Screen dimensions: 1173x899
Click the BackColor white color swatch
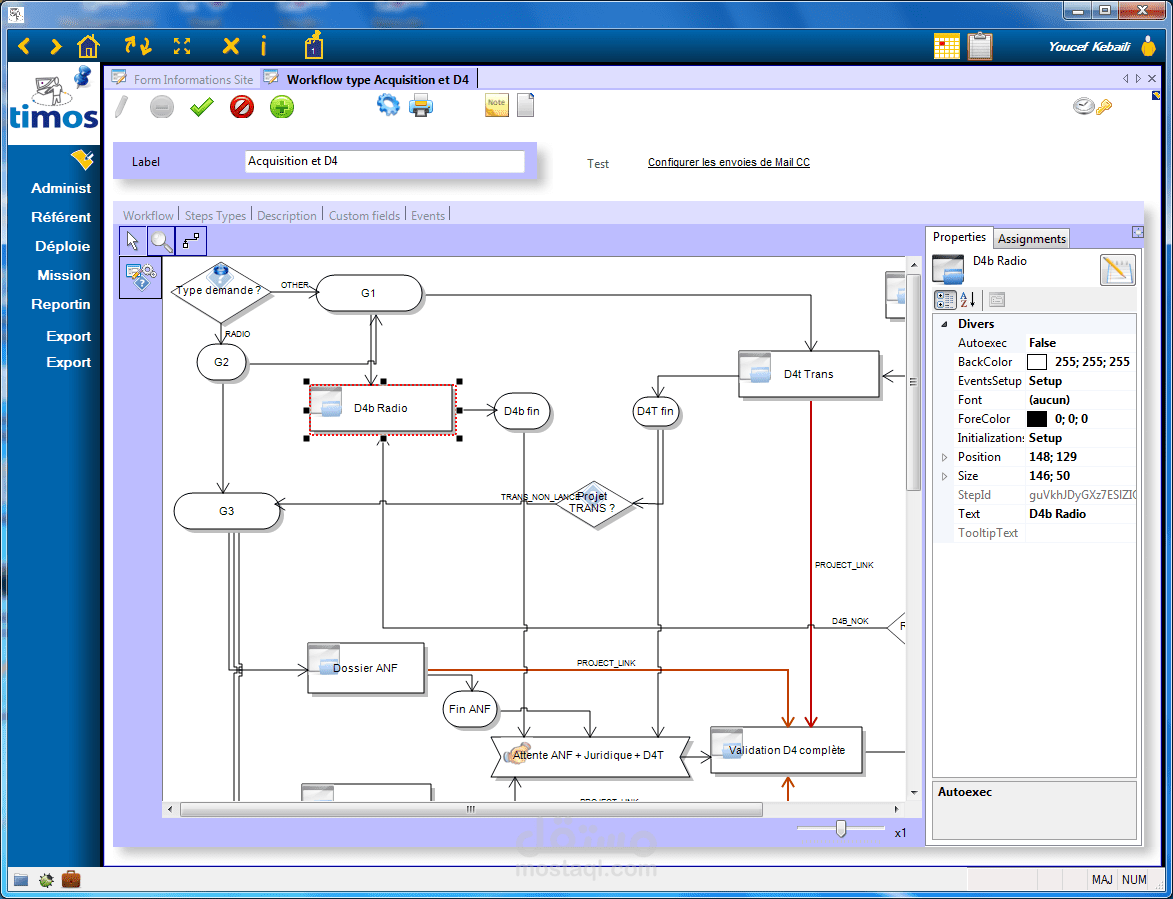click(1037, 362)
